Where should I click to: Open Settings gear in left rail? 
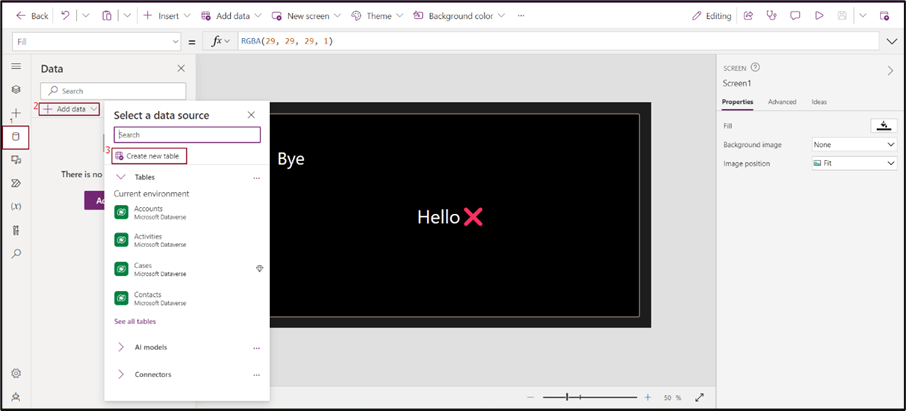point(16,373)
